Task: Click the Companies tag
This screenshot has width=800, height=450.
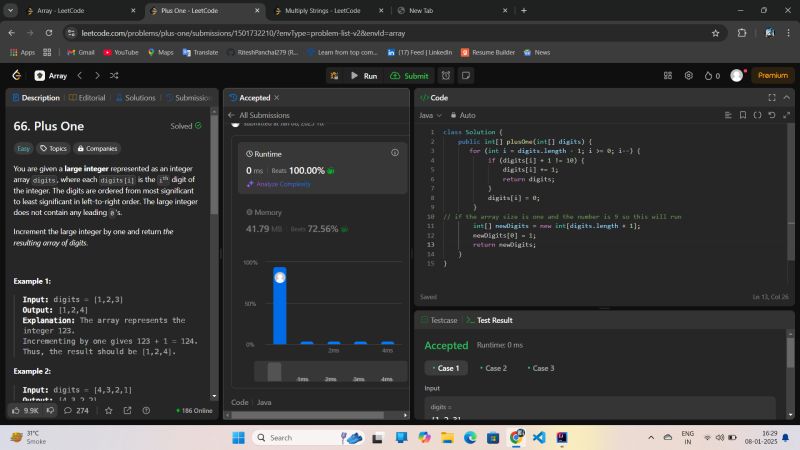Action: click(97, 148)
